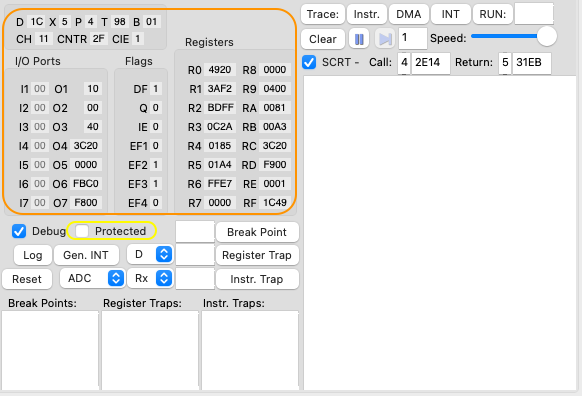Toggle the SCRT checkbox
Image resolution: width=582 pixels, height=396 pixels.
[309, 62]
